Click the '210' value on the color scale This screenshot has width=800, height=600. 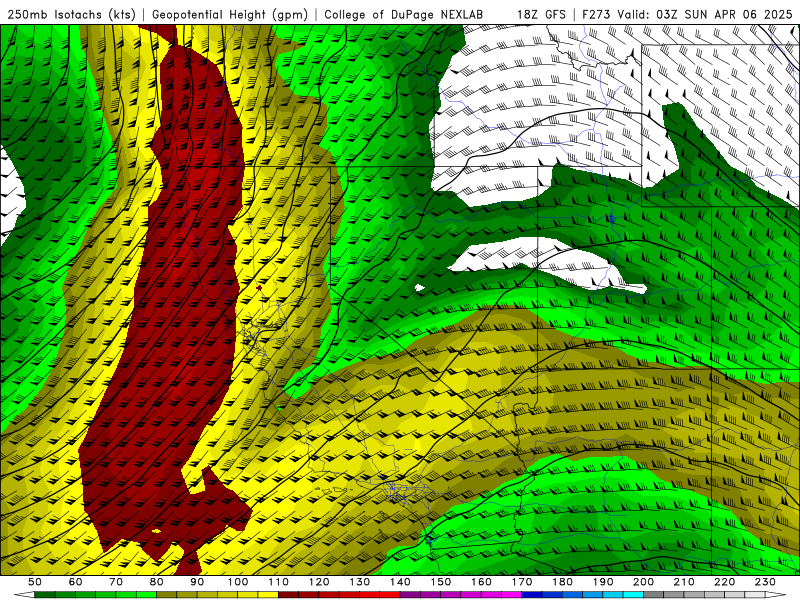pos(684,582)
